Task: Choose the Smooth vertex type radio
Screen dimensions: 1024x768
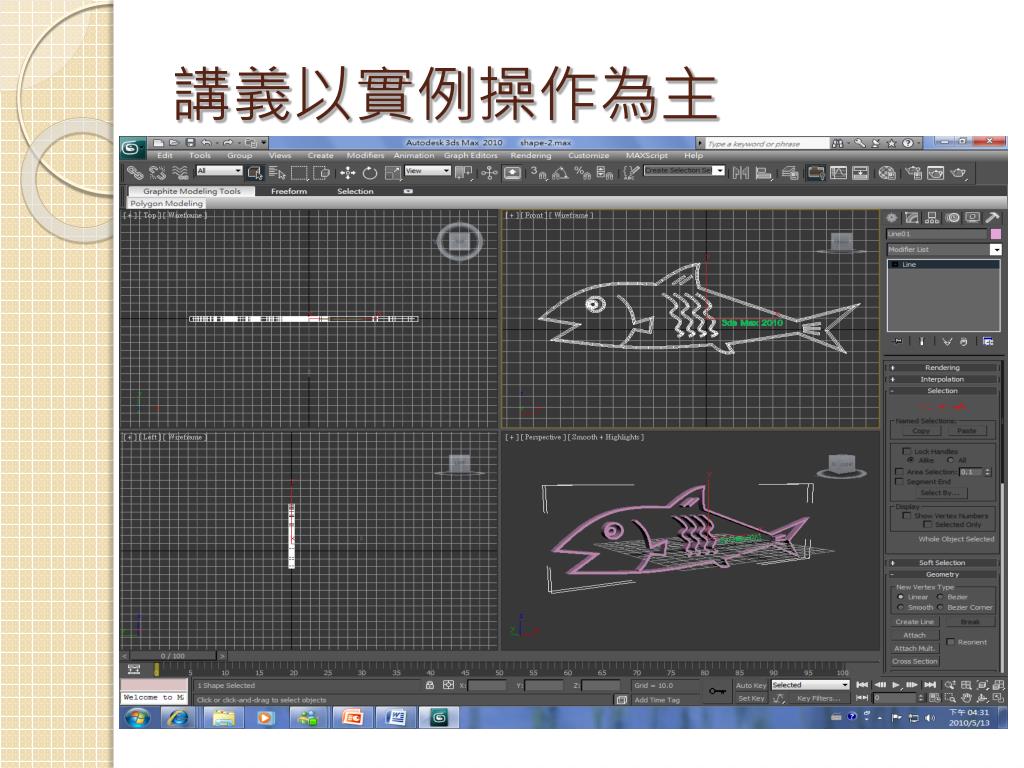Action: (x=901, y=607)
